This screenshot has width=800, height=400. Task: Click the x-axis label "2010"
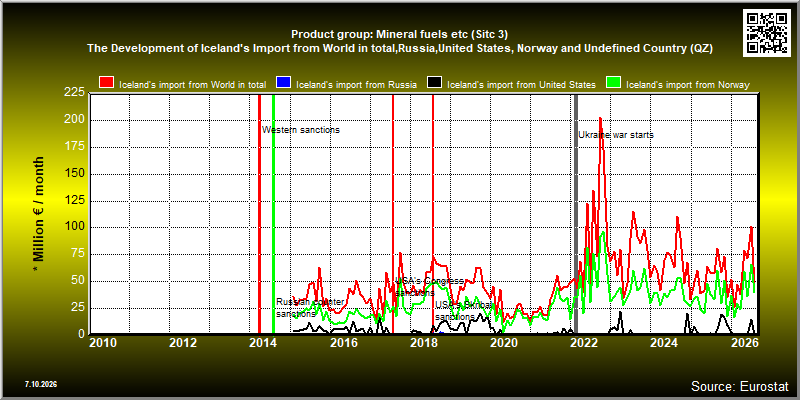pyautogui.click(x=103, y=342)
